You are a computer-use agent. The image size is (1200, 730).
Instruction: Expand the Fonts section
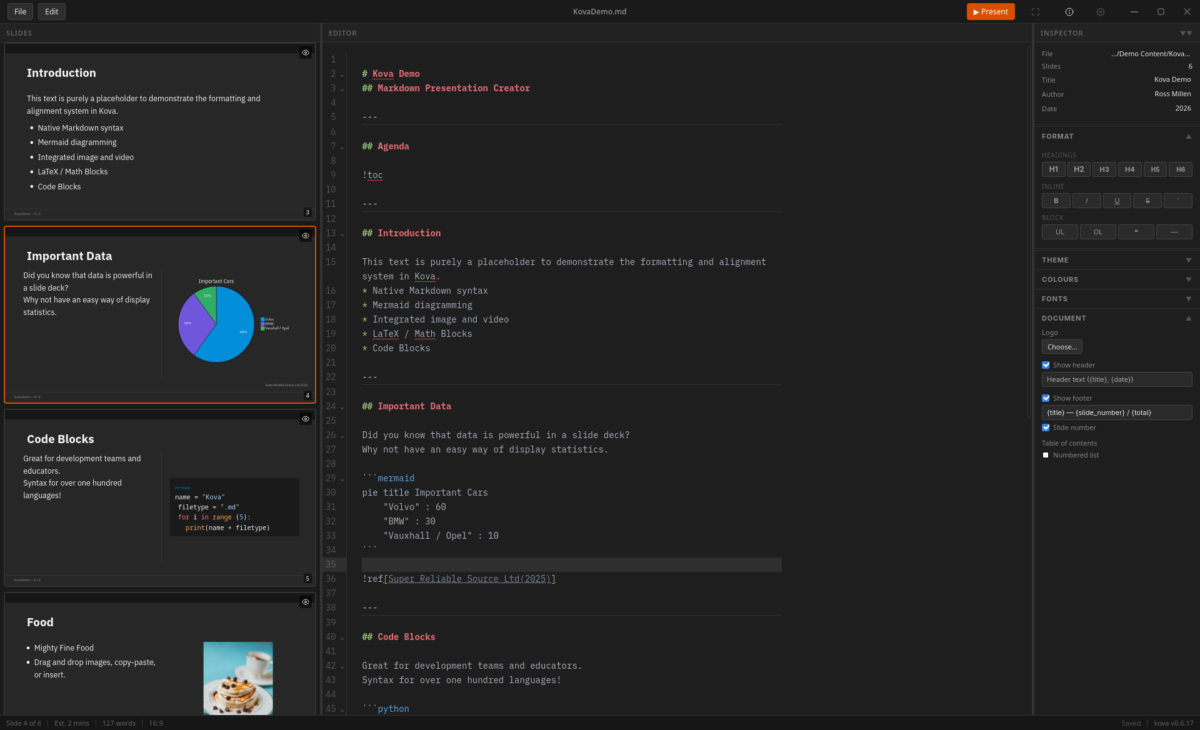[1188, 298]
